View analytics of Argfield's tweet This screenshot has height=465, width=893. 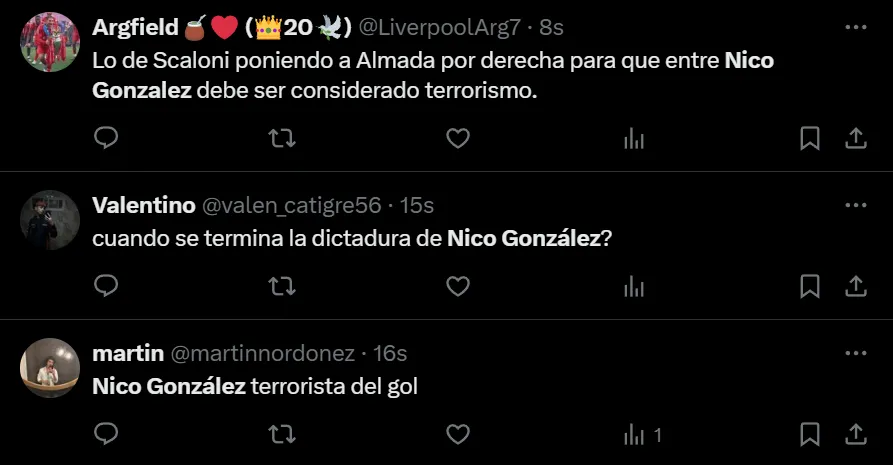coord(634,138)
